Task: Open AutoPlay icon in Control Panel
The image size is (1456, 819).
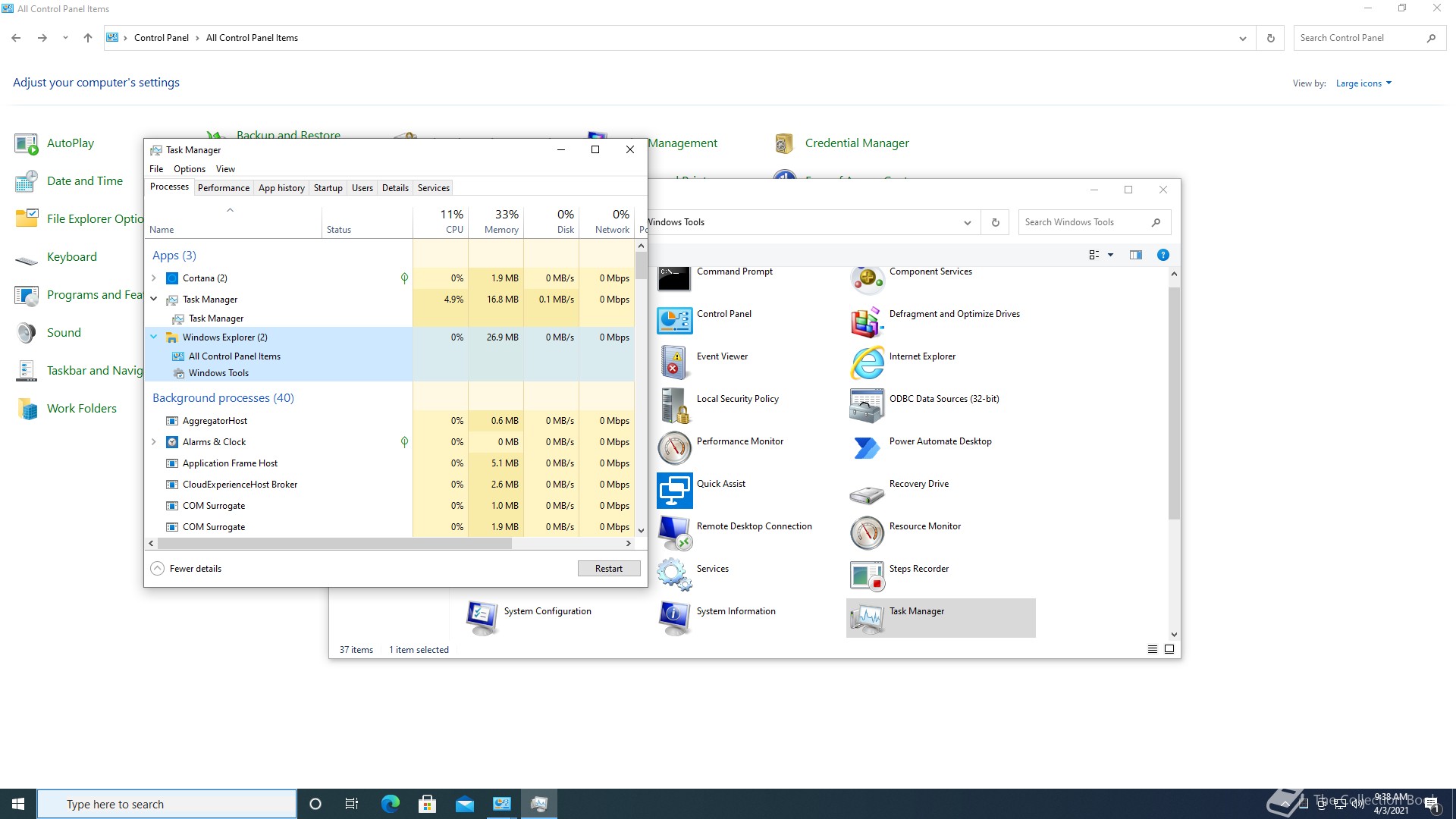Action: [x=27, y=144]
